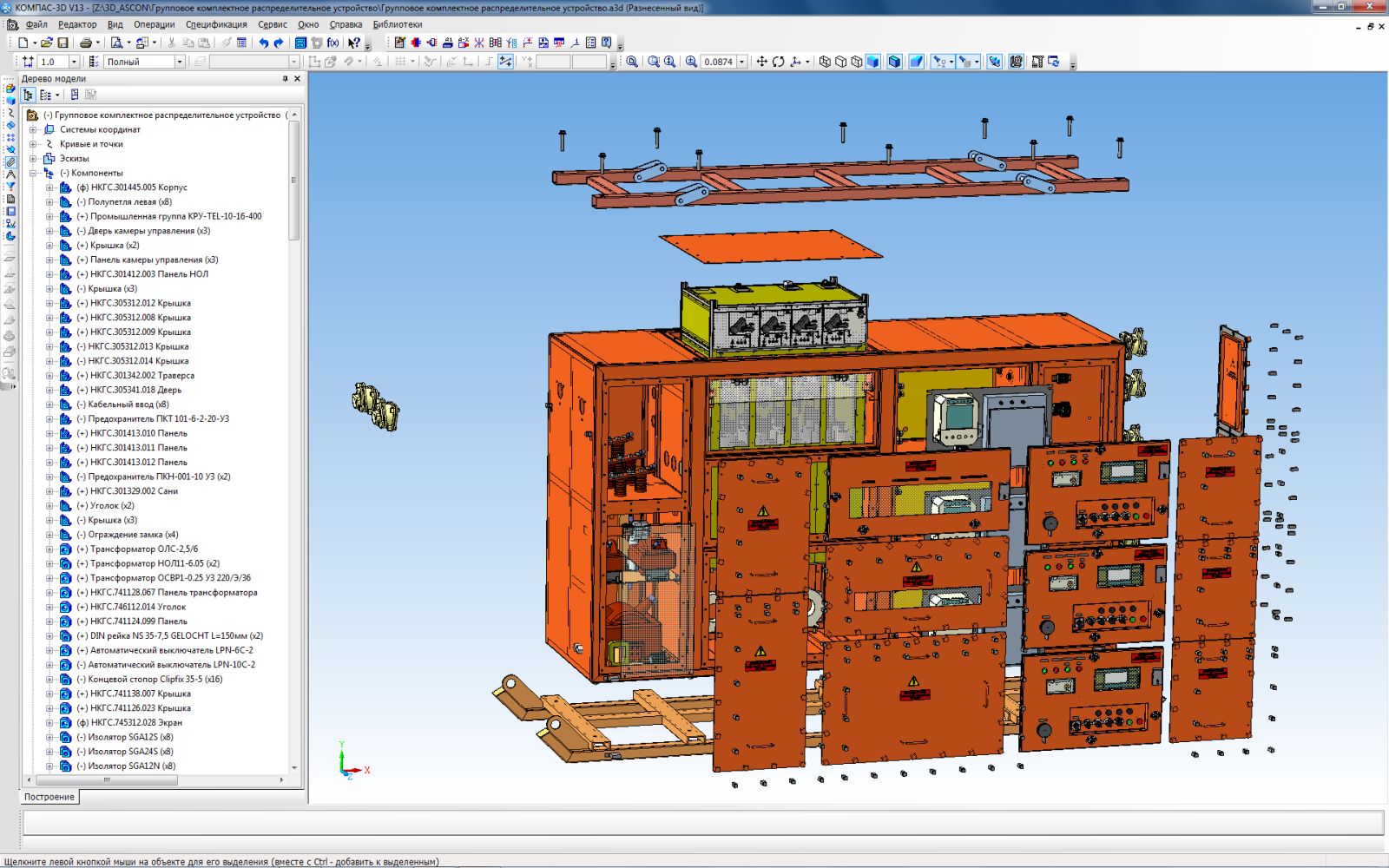Open the variables f(x) tool
Screen dimensions: 1389x868
tap(332, 43)
